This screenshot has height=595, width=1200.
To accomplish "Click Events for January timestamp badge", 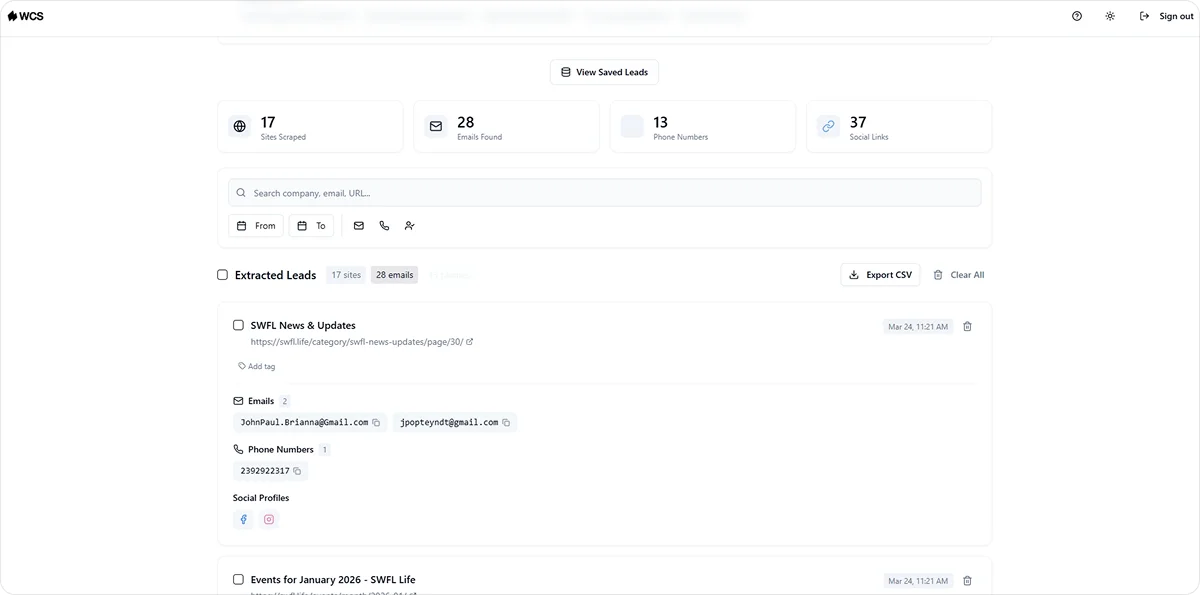I will tap(918, 580).
